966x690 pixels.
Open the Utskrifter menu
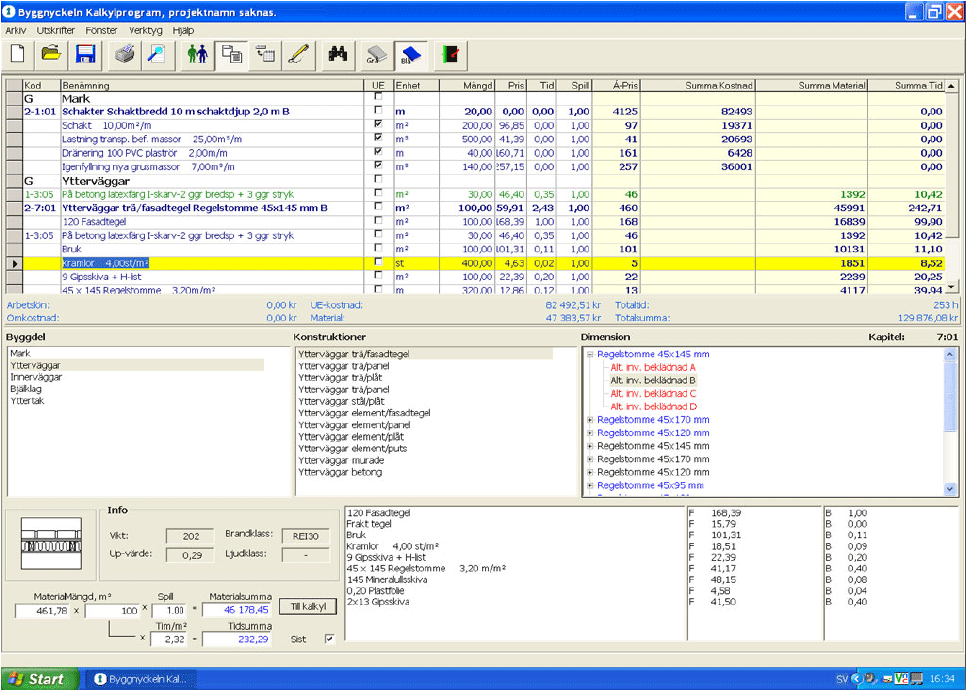(55, 31)
